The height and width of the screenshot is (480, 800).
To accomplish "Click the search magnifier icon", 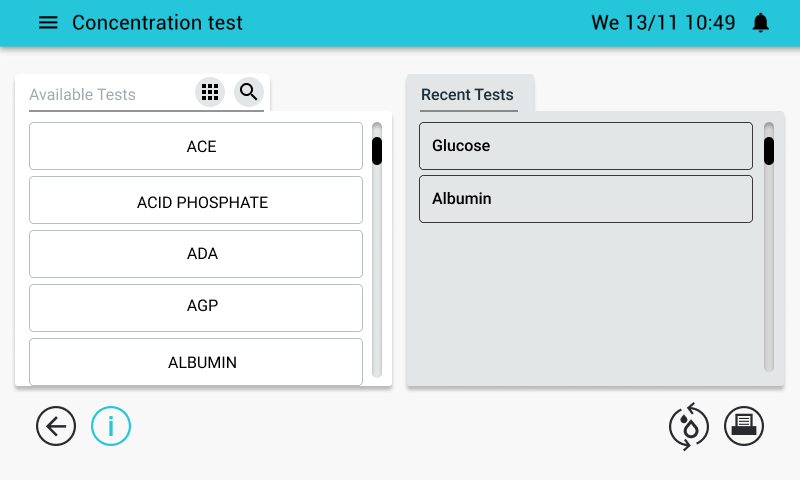I will 248,92.
